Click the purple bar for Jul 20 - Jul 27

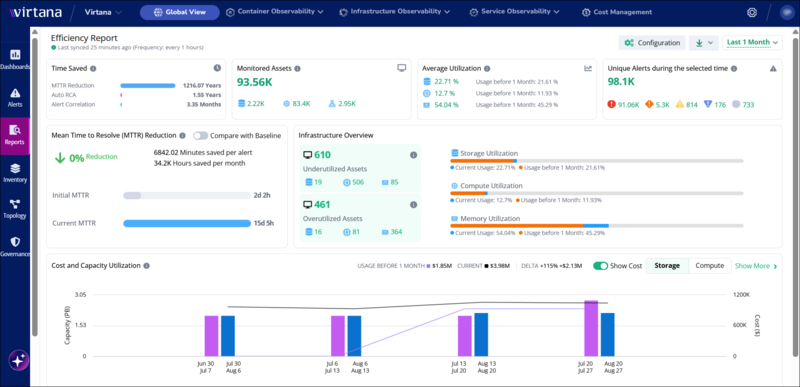point(591,328)
